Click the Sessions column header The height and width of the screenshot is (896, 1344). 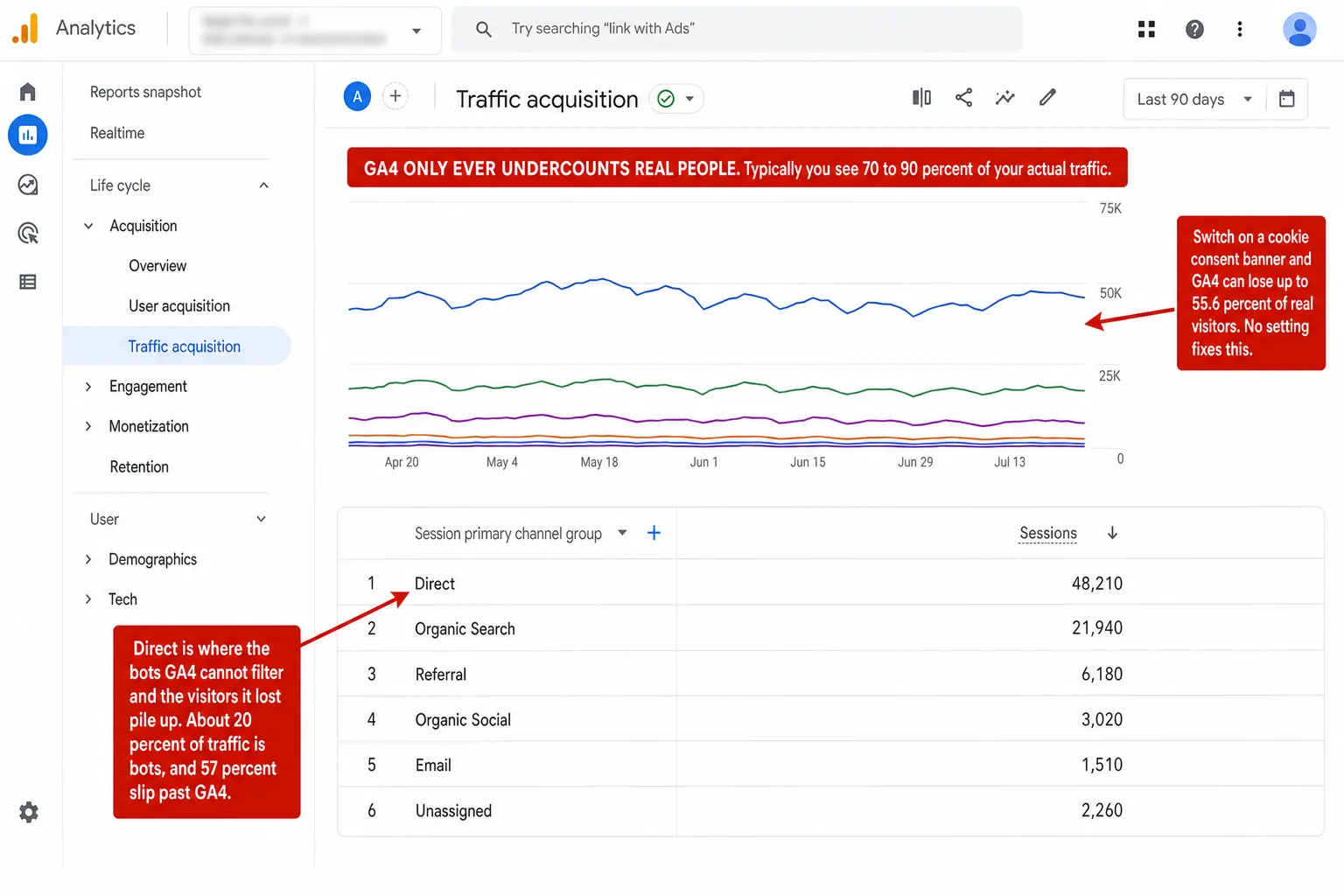pos(1048,533)
